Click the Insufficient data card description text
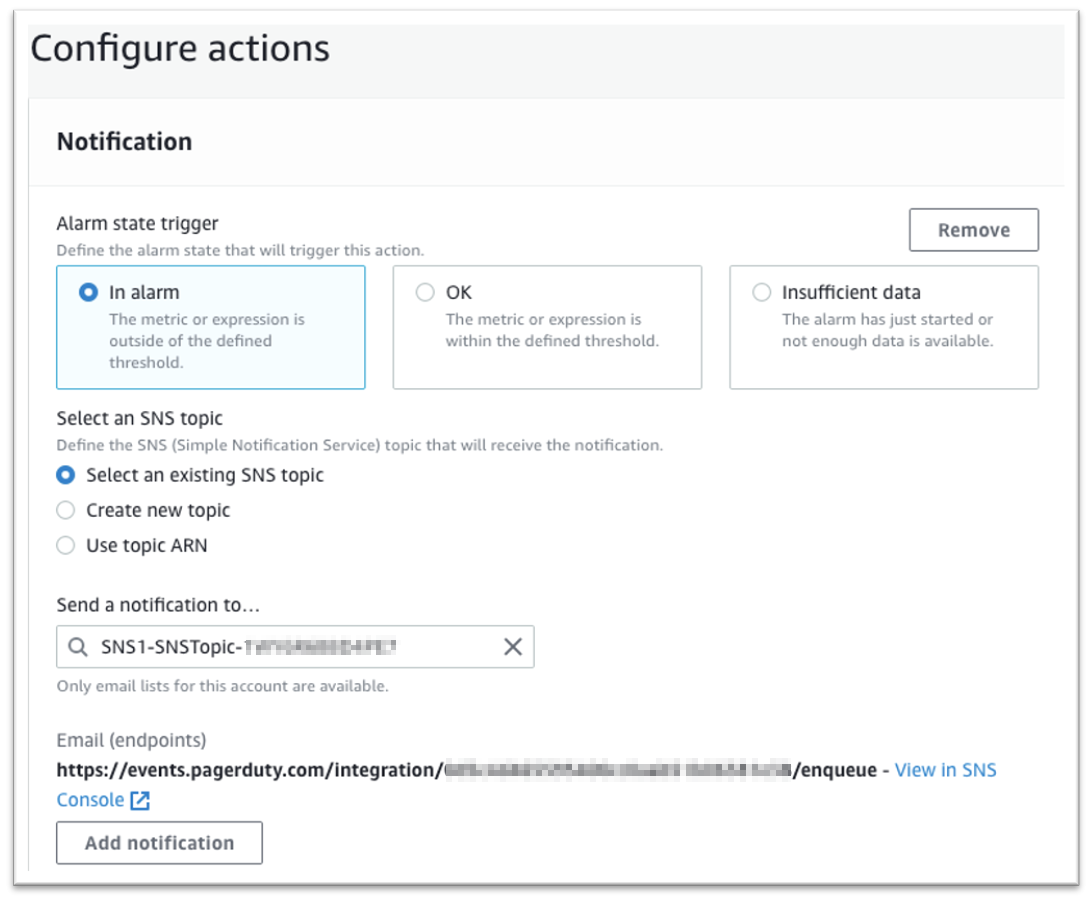 pos(888,330)
